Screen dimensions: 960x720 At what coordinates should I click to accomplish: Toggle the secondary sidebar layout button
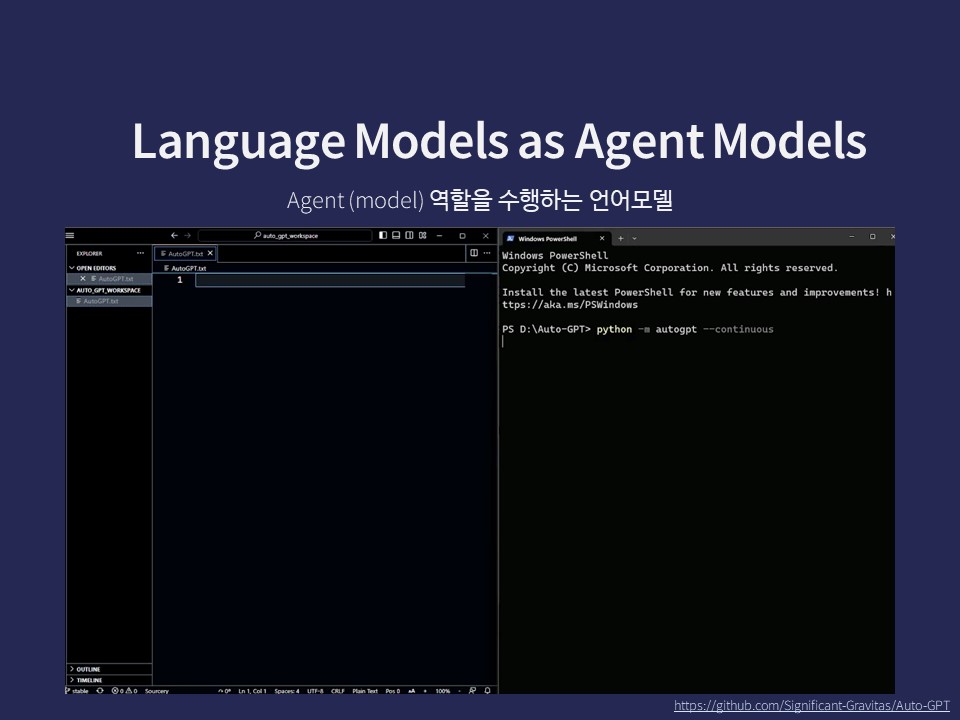(x=409, y=236)
